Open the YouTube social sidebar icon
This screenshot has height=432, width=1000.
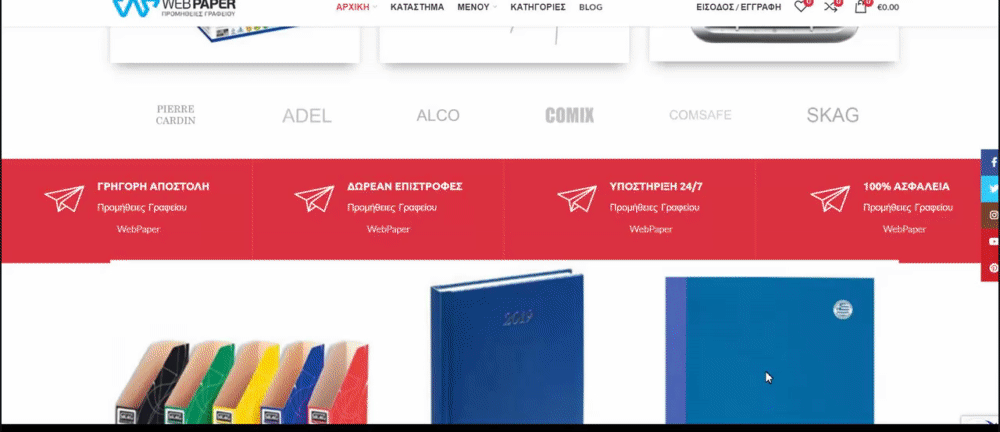(x=990, y=242)
